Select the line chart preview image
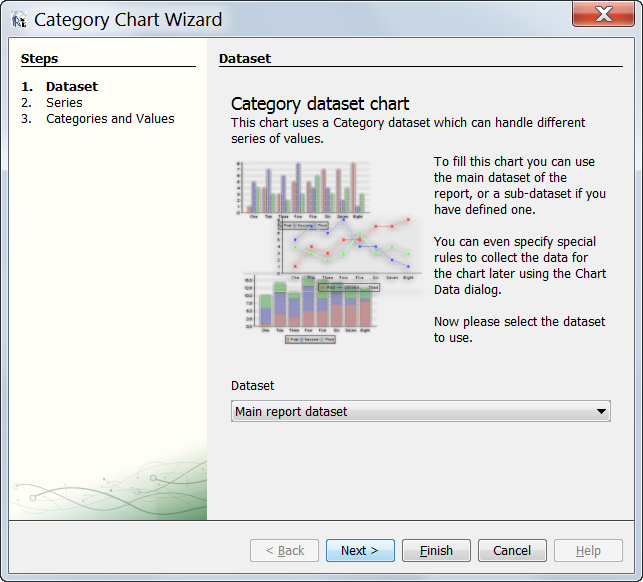Screen dimensions: 643x582 coord(350,245)
